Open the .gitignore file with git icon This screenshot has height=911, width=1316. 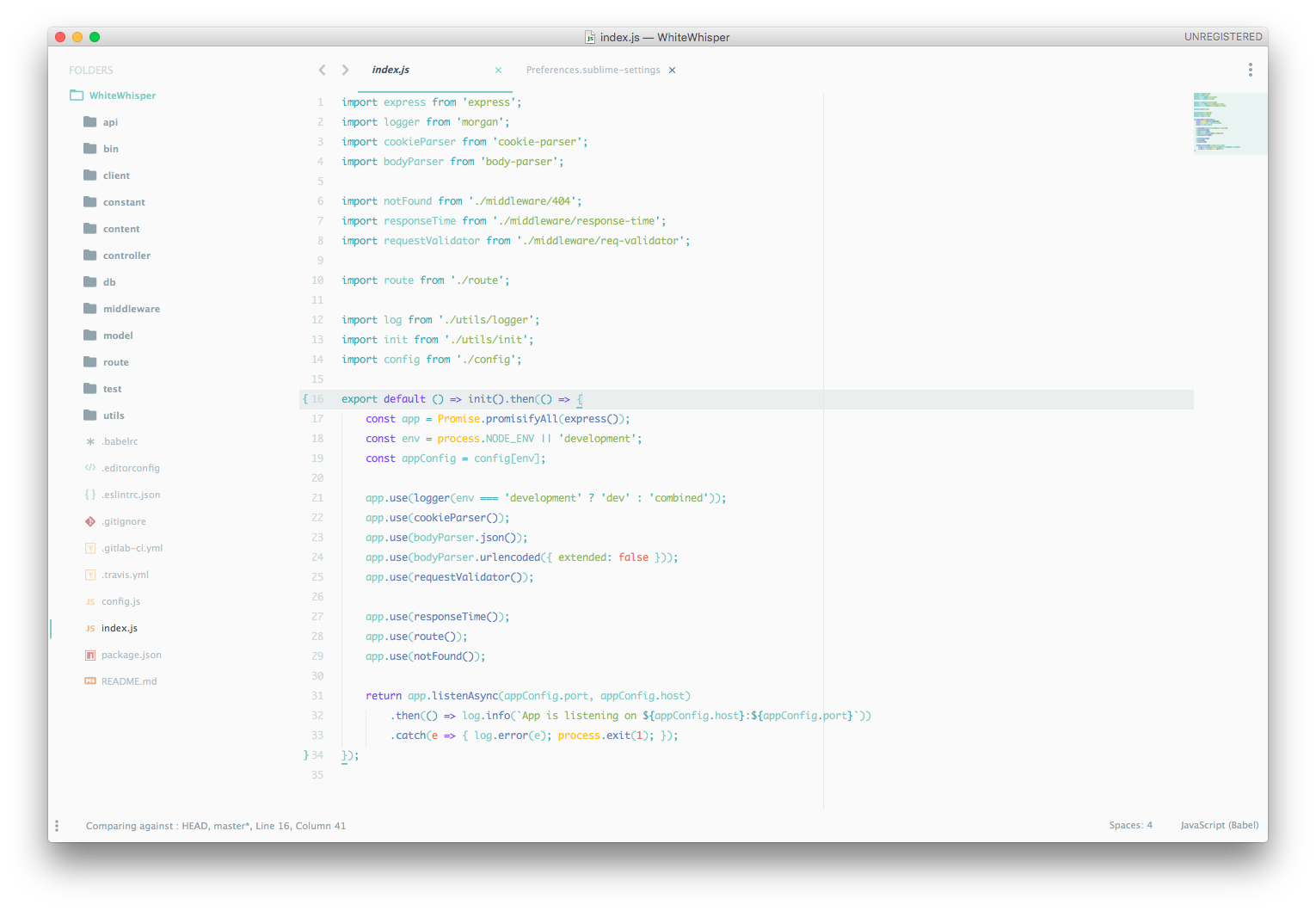click(x=90, y=521)
